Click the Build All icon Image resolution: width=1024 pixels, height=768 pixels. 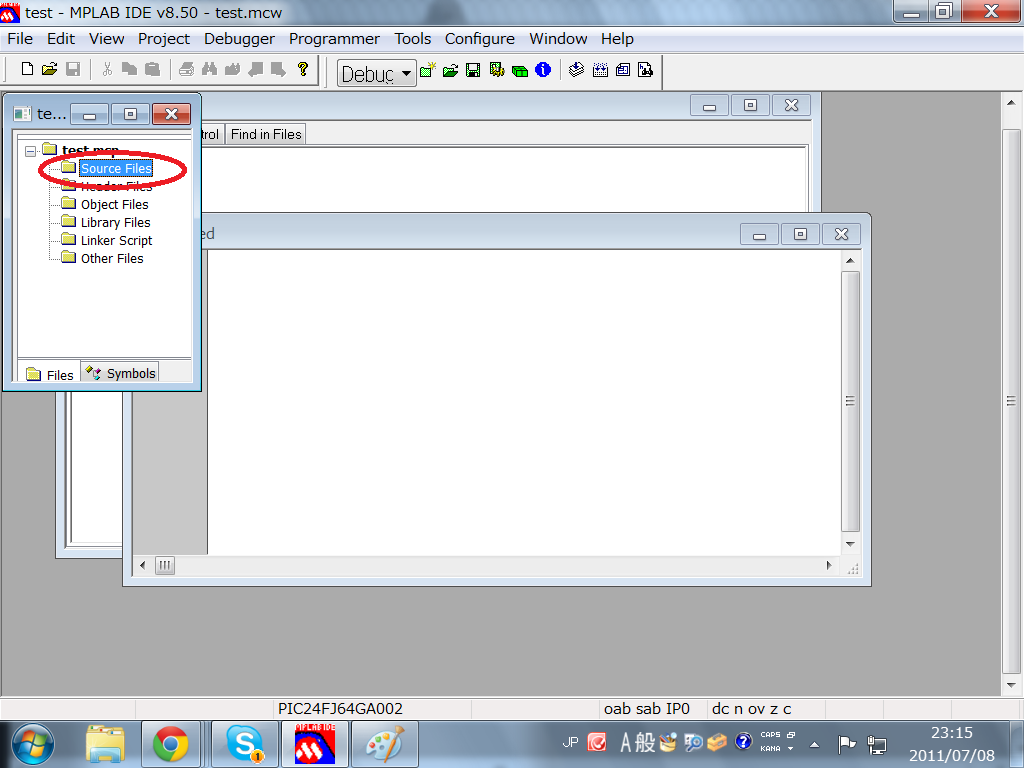(x=600, y=70)
